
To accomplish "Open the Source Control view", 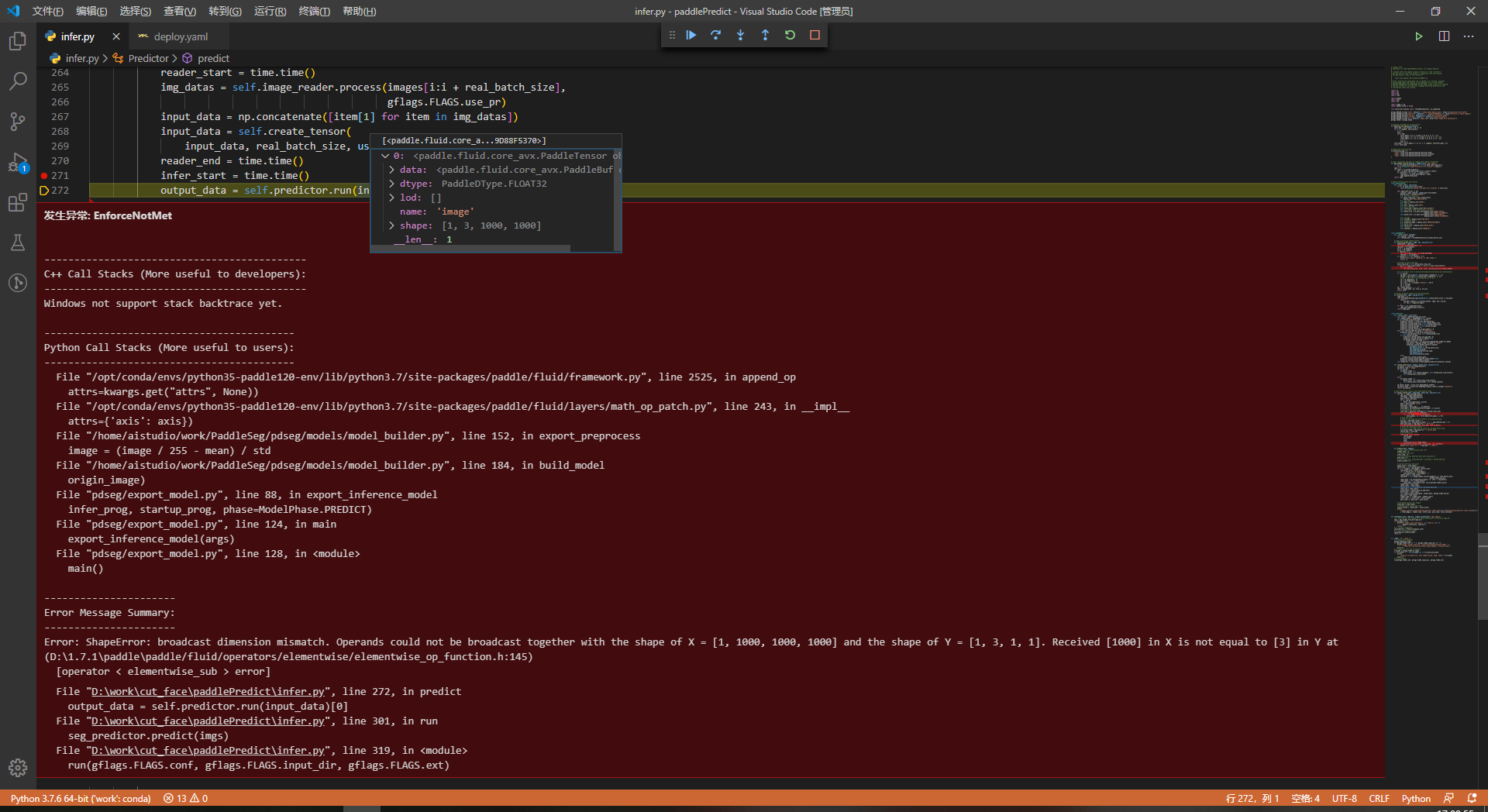I will [x=18, y=122].
